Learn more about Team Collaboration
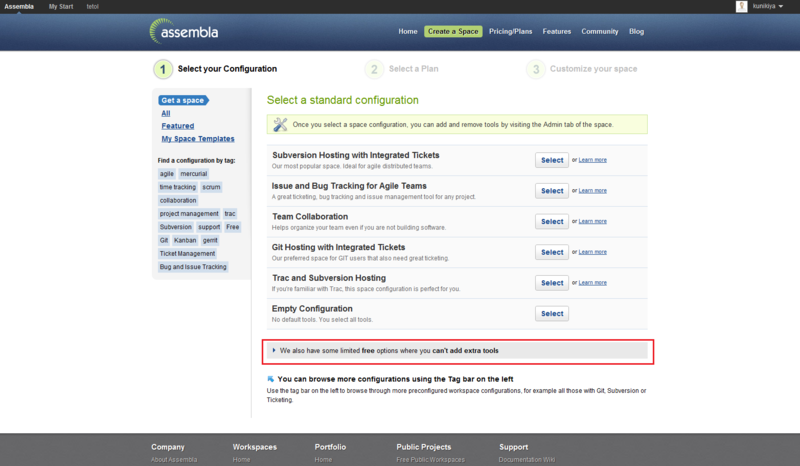Viewport: 800px width, 466px height. (592, 221)
